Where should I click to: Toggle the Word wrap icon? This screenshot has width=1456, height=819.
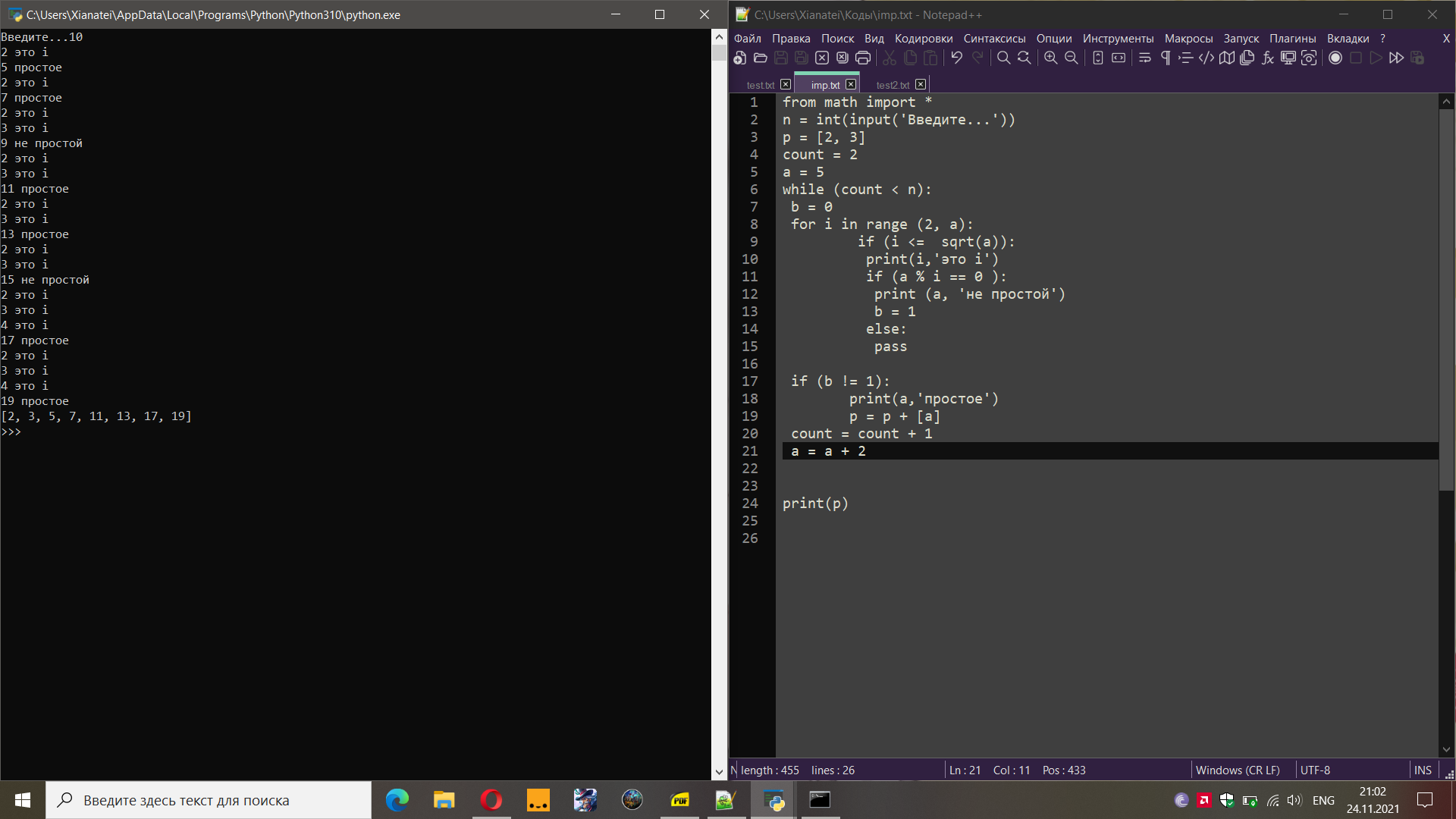click(x=1145, y=58)
